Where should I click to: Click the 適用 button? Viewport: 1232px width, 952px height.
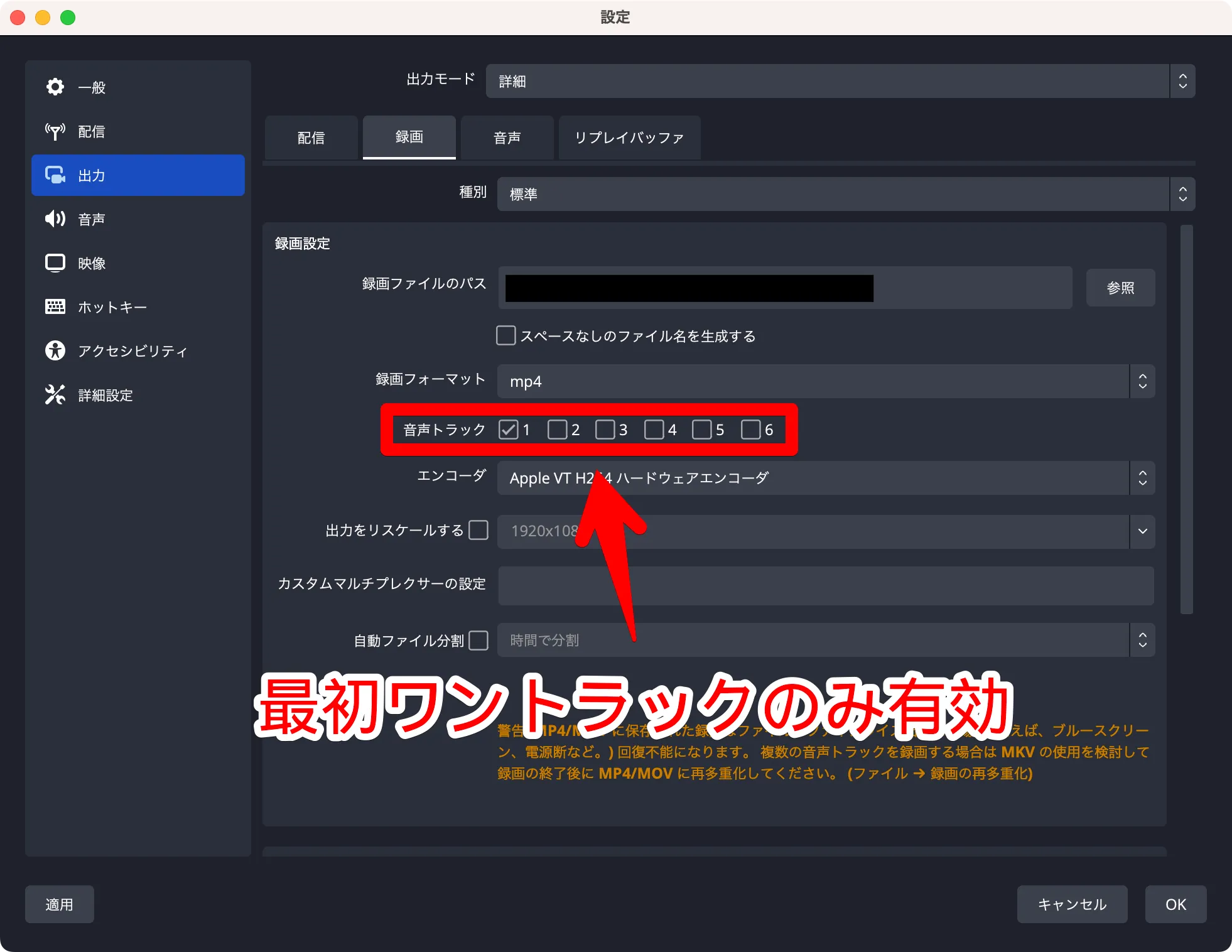point(60,904)
